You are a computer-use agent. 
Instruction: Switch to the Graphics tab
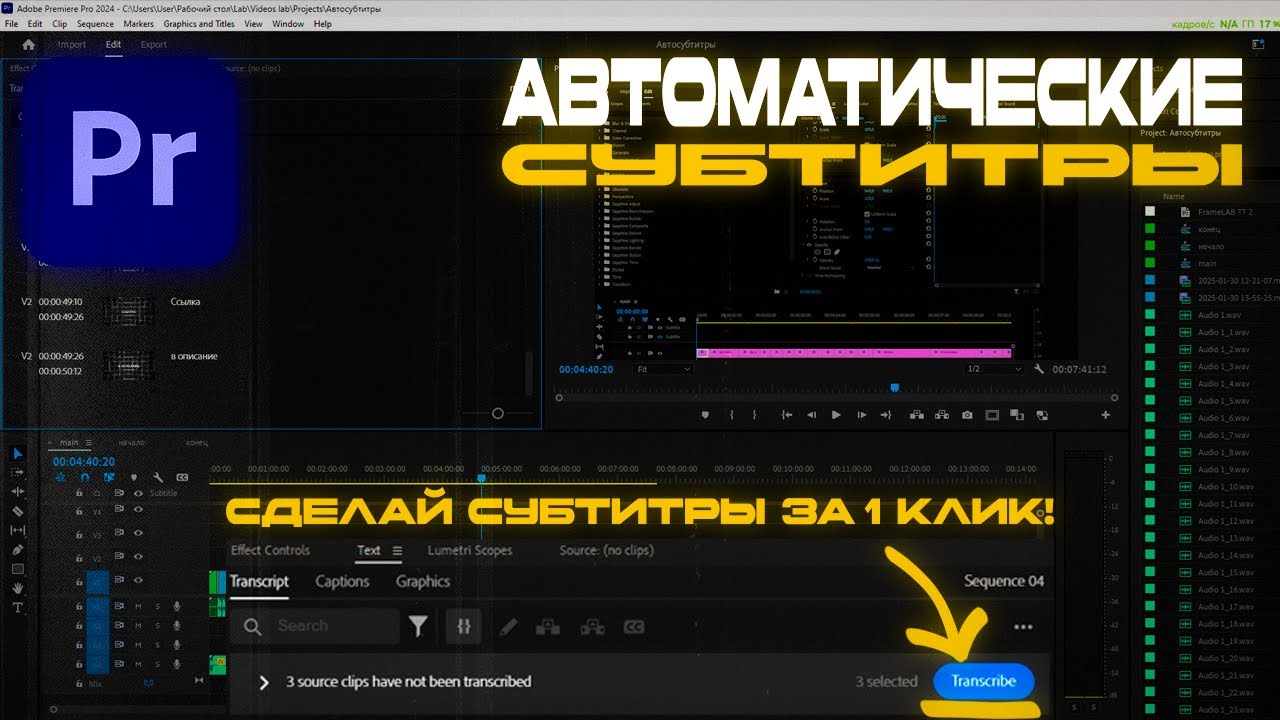point(423,581)
